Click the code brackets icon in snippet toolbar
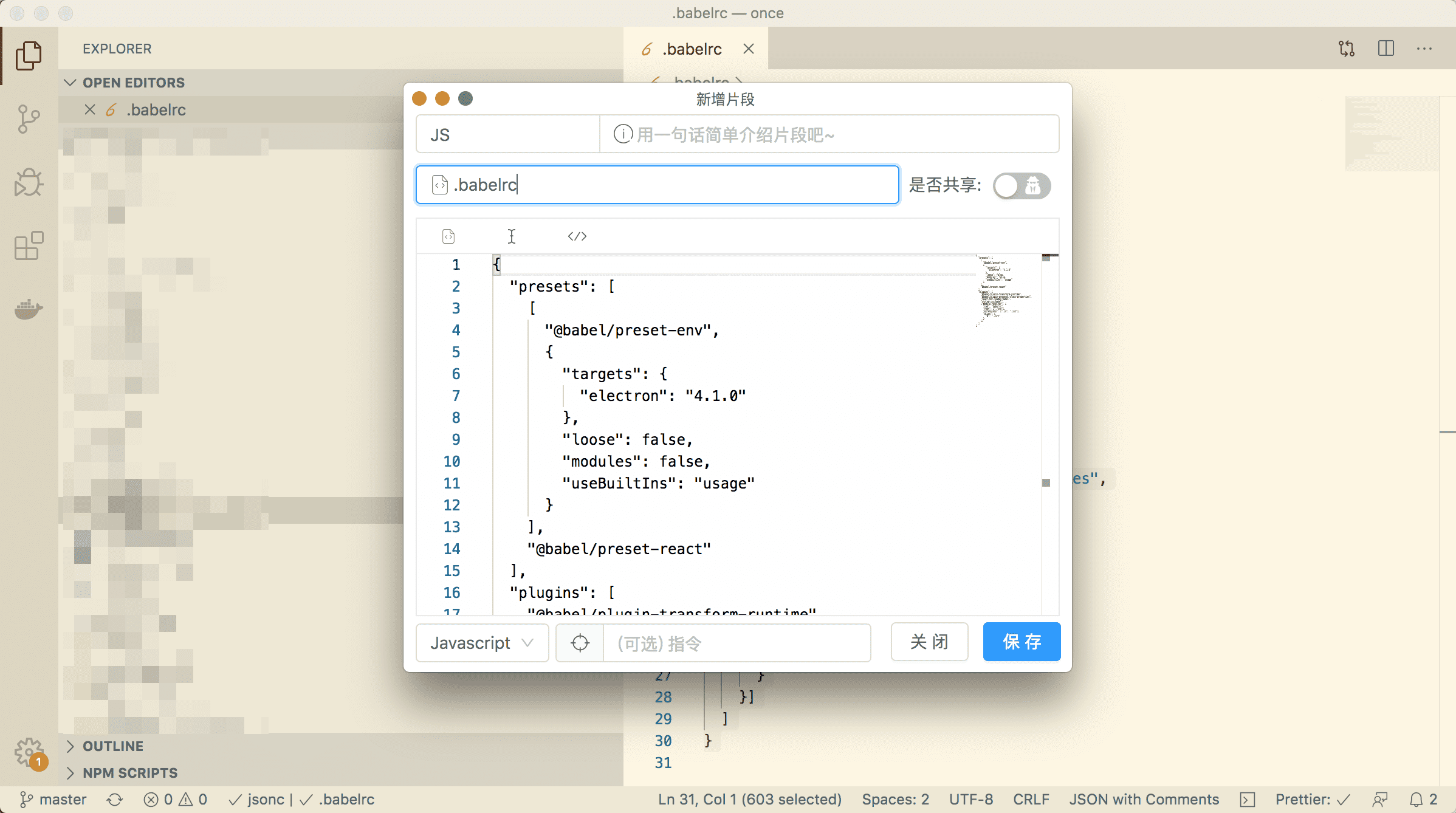The width and height of the screenshot is (1456, 813). [x=577, y=236]
